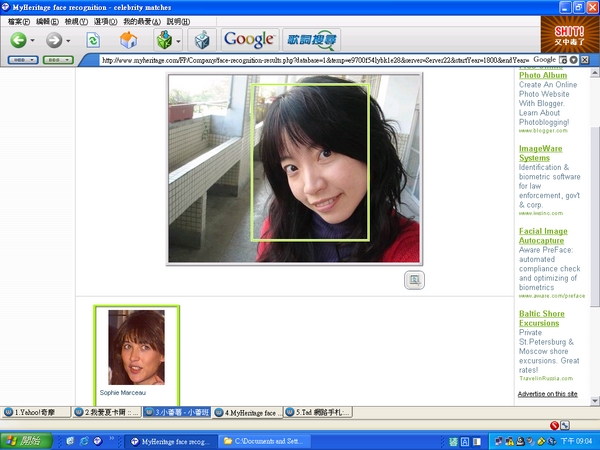This screenshot has height=450, width=600.
Task: Click the green language bar IME icon
Action: [x=453, y=442]
